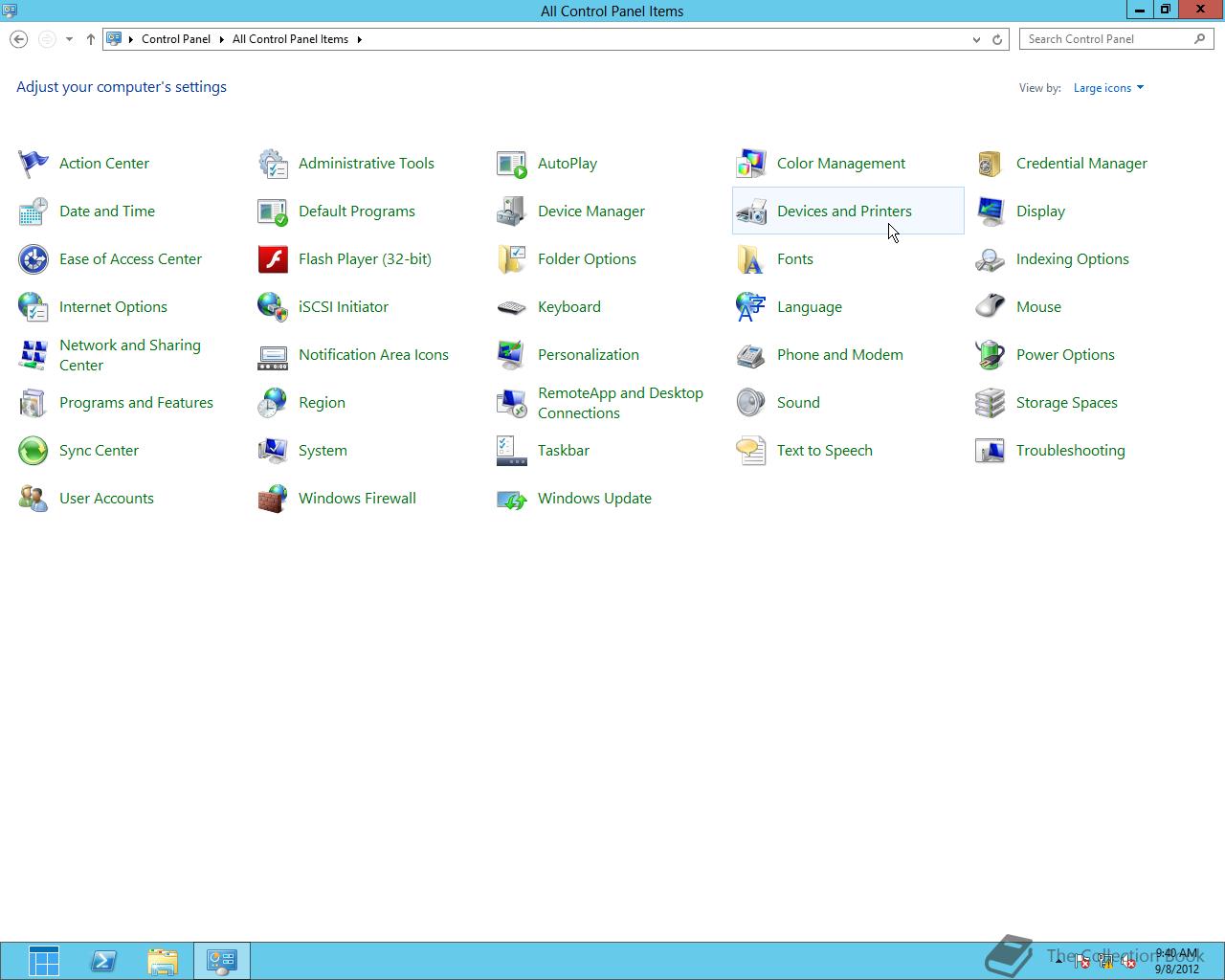Open the Indexing Options magnifier icon
The width and height of the screenshot is (1225, 980).
point(991,259)
